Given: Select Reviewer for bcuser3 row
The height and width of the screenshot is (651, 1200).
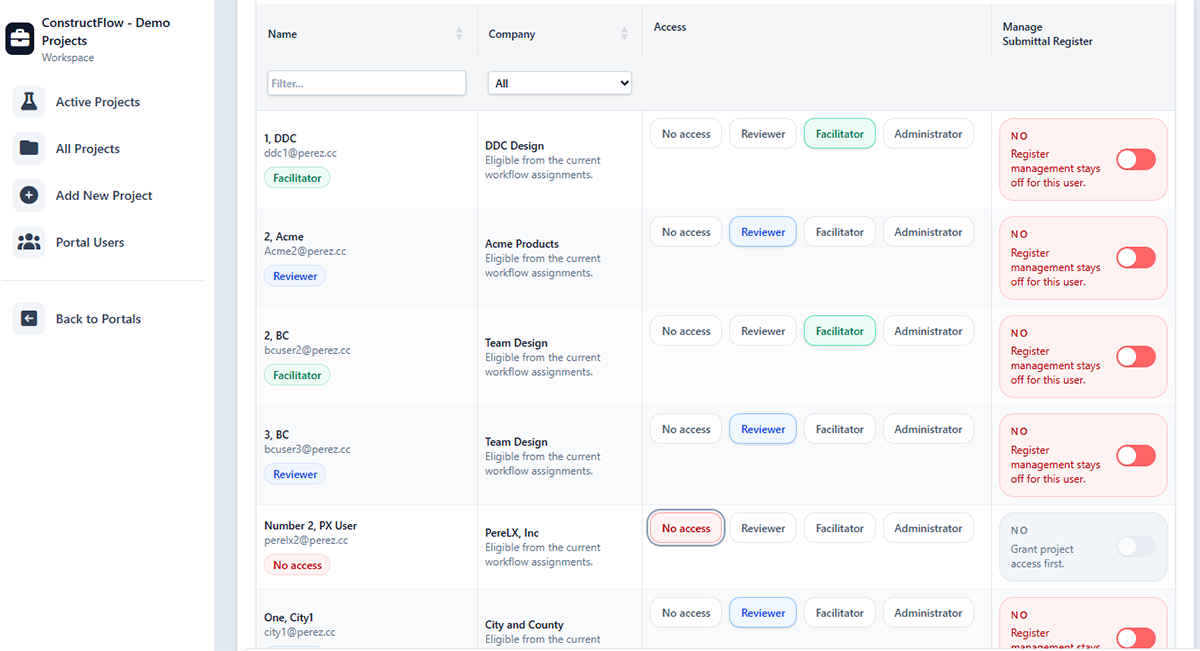Looking at the screenshot, I should click(x=763, y=429).
